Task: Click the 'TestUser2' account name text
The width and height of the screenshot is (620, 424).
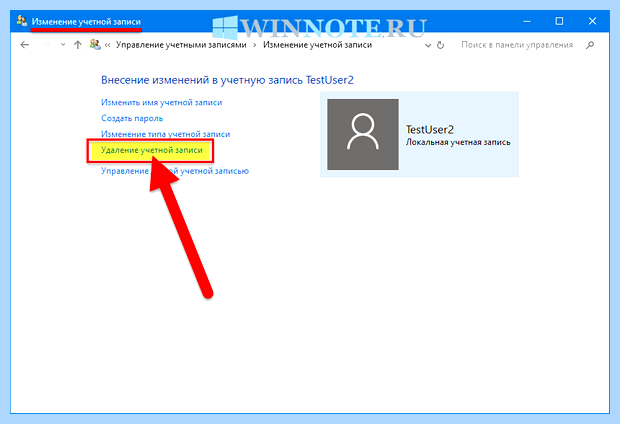Action: click(430, 129)
